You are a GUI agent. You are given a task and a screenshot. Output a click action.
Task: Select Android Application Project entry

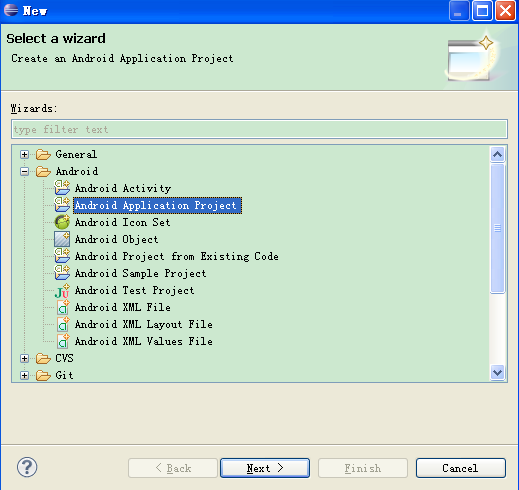[x=157, y=205]
